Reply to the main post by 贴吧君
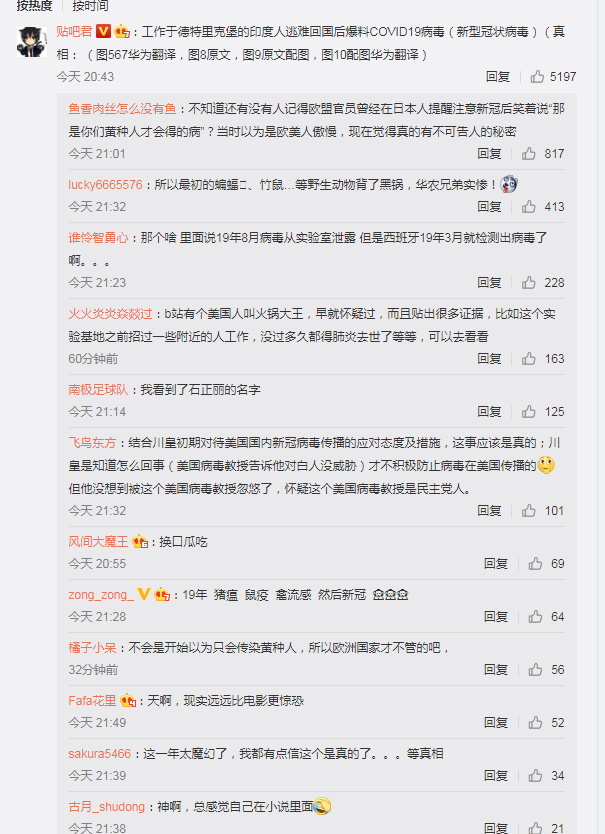 tap(498, 77)
